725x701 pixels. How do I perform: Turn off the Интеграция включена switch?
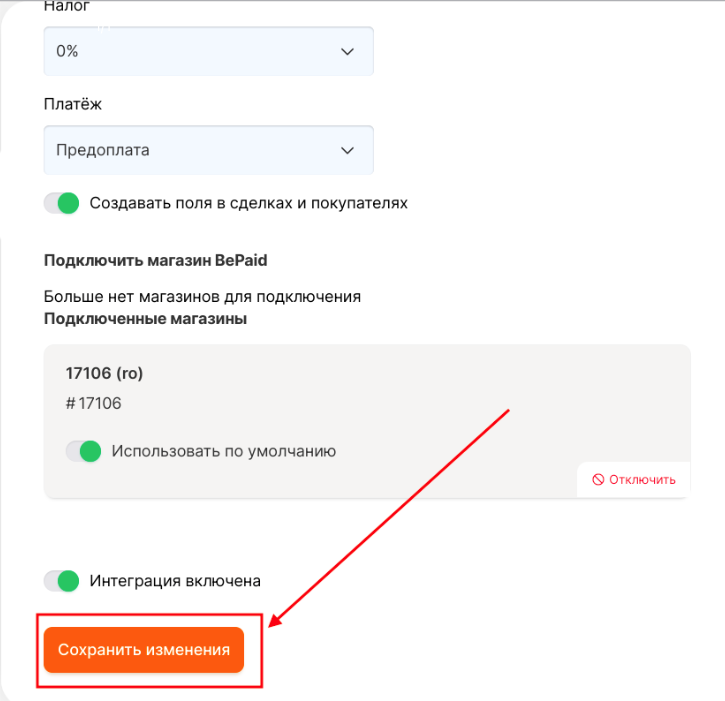coord(61,580)
